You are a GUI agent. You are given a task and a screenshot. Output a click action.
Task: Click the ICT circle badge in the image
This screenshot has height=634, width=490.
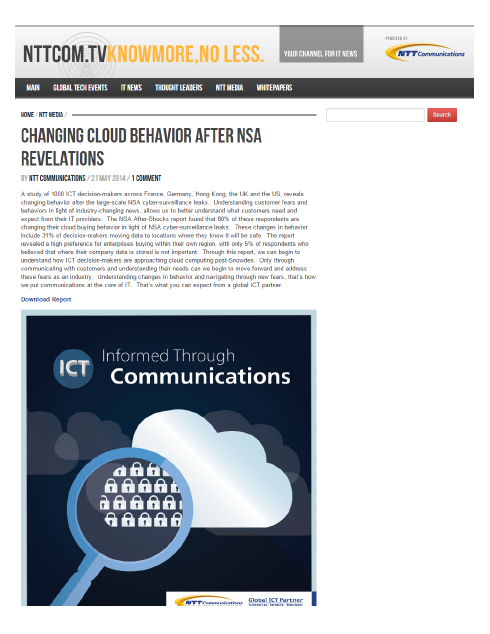coord(73,368)
